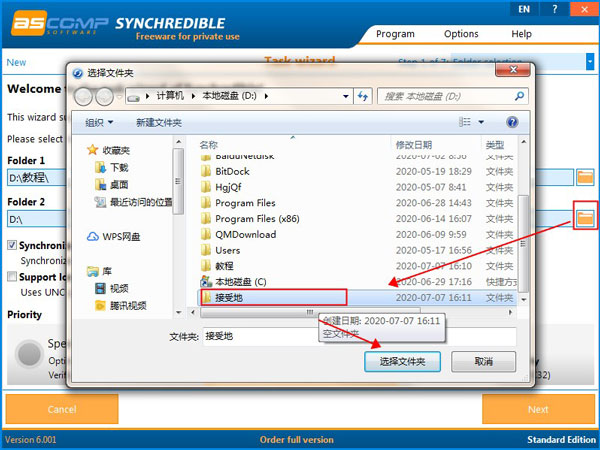This screenshot has height=450, width=600.
Task: Expand the 计算机 breadcrumb arrow
Action: (x=193, y=96)
